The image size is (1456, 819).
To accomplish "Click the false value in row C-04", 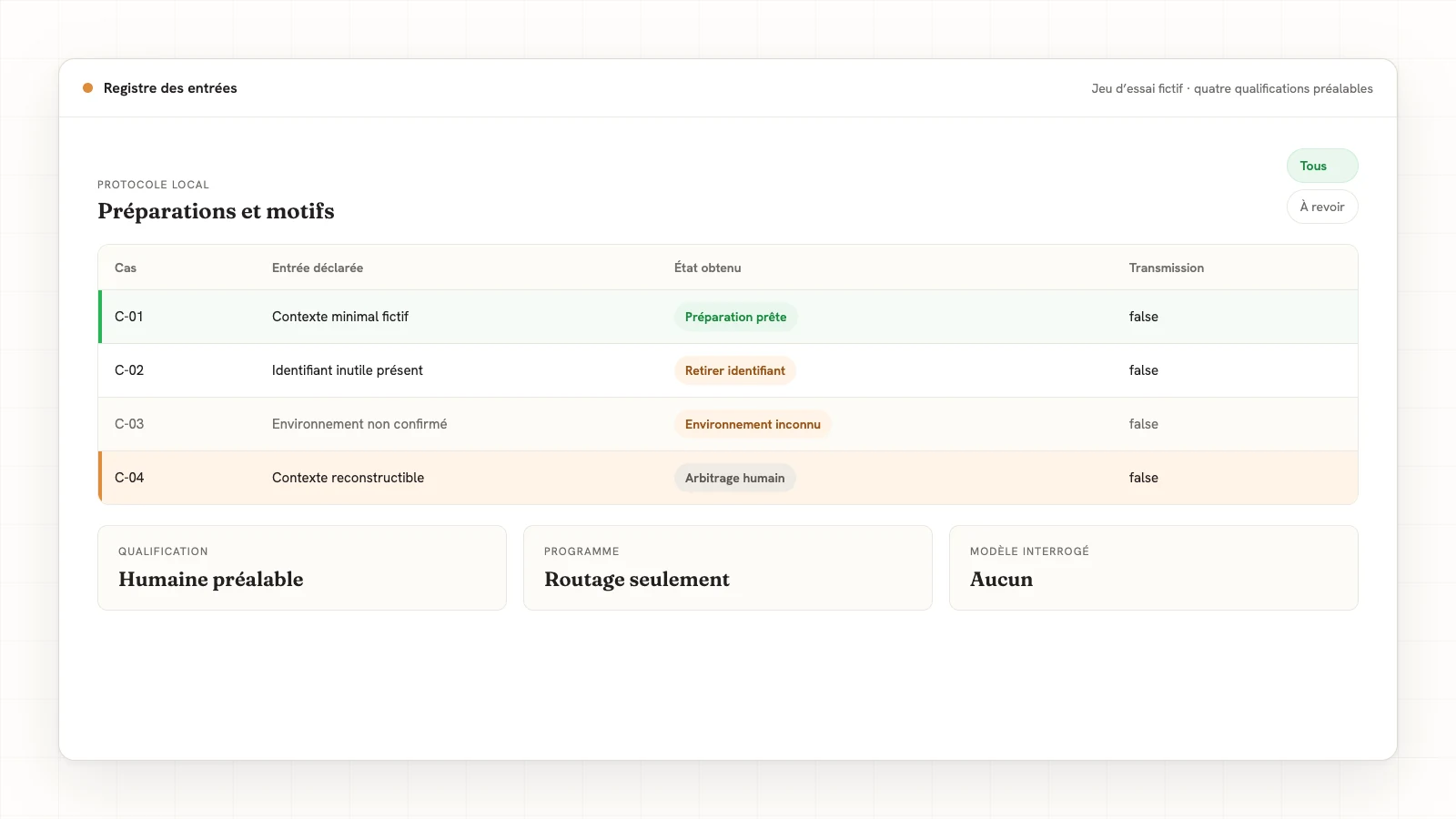I will pos(1144,478).
